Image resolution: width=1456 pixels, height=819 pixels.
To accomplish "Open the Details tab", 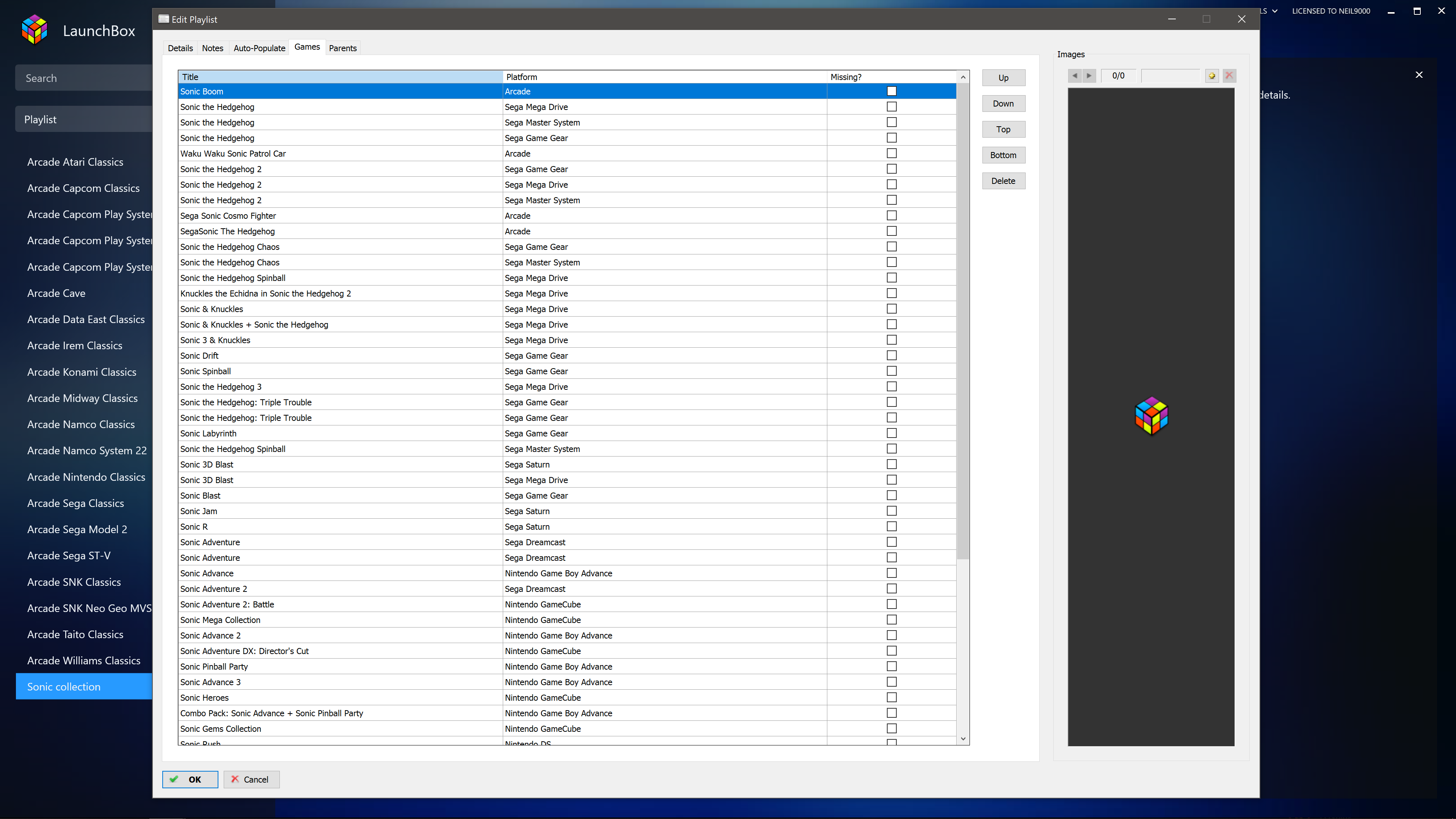I will (x=180, y=48).
